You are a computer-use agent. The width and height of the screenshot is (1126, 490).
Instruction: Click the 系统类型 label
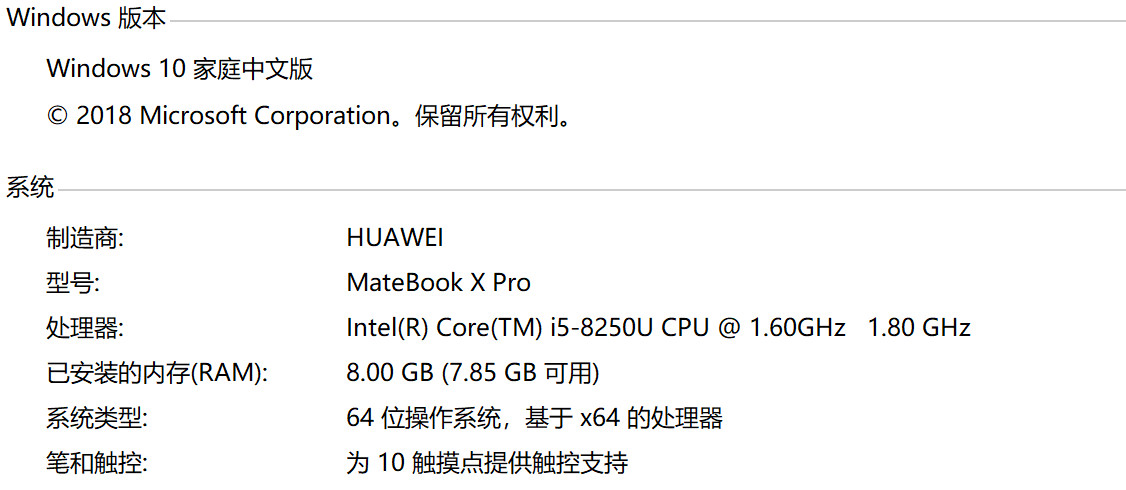pyautogui.click(x=98, y=418)
